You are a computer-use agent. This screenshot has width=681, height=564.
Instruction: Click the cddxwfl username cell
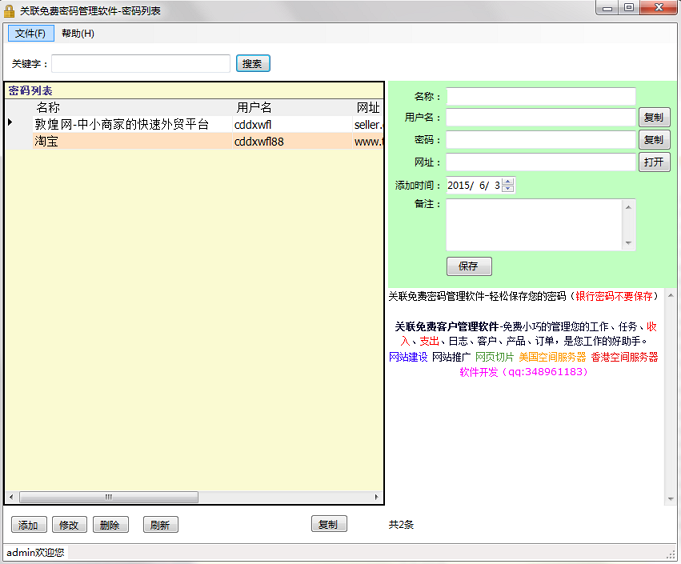(292, 125)
